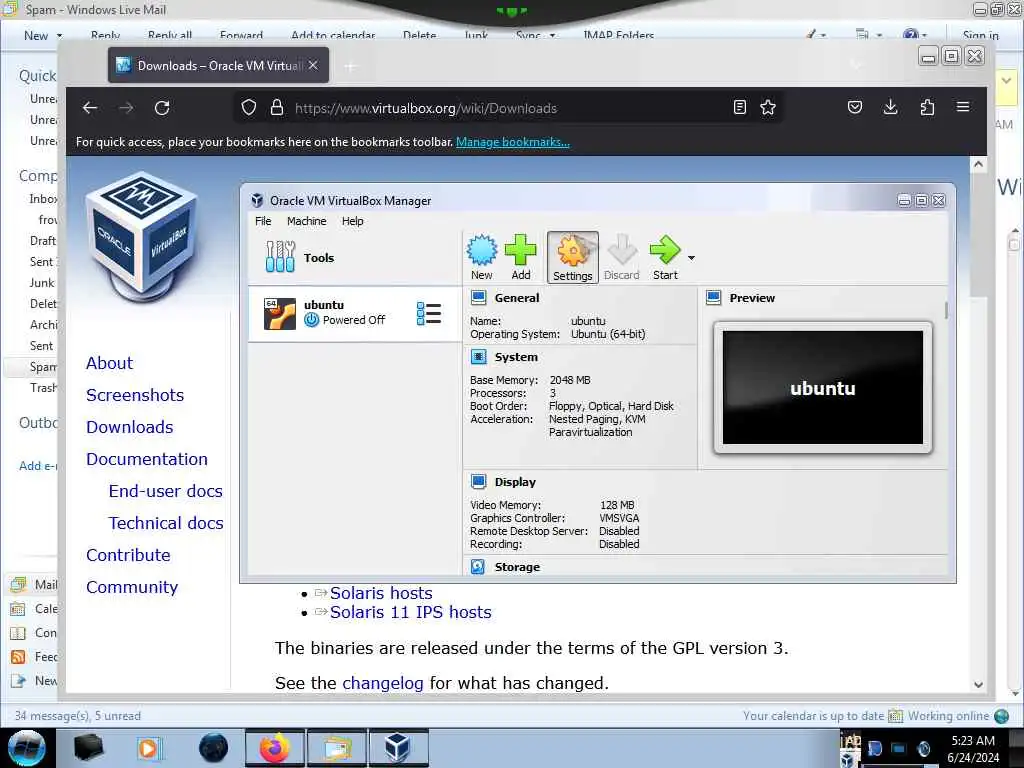The height and width of the screenshot is (768, 1024).
Task: Expand the New dropdown in Windows Live Mail
Action: click(59, 35)
